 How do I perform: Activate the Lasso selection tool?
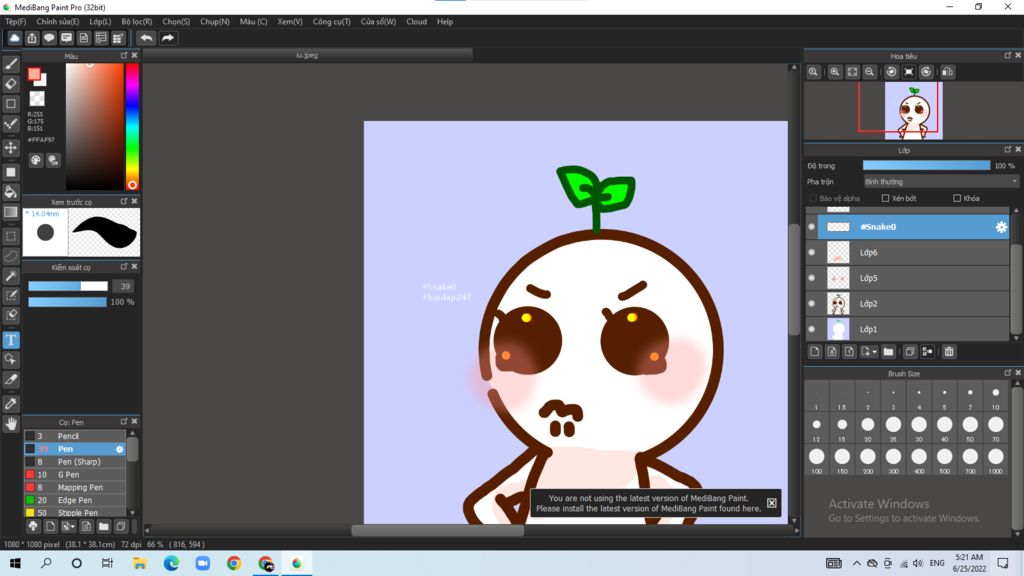pyautogui.click(x=11, y=255)
